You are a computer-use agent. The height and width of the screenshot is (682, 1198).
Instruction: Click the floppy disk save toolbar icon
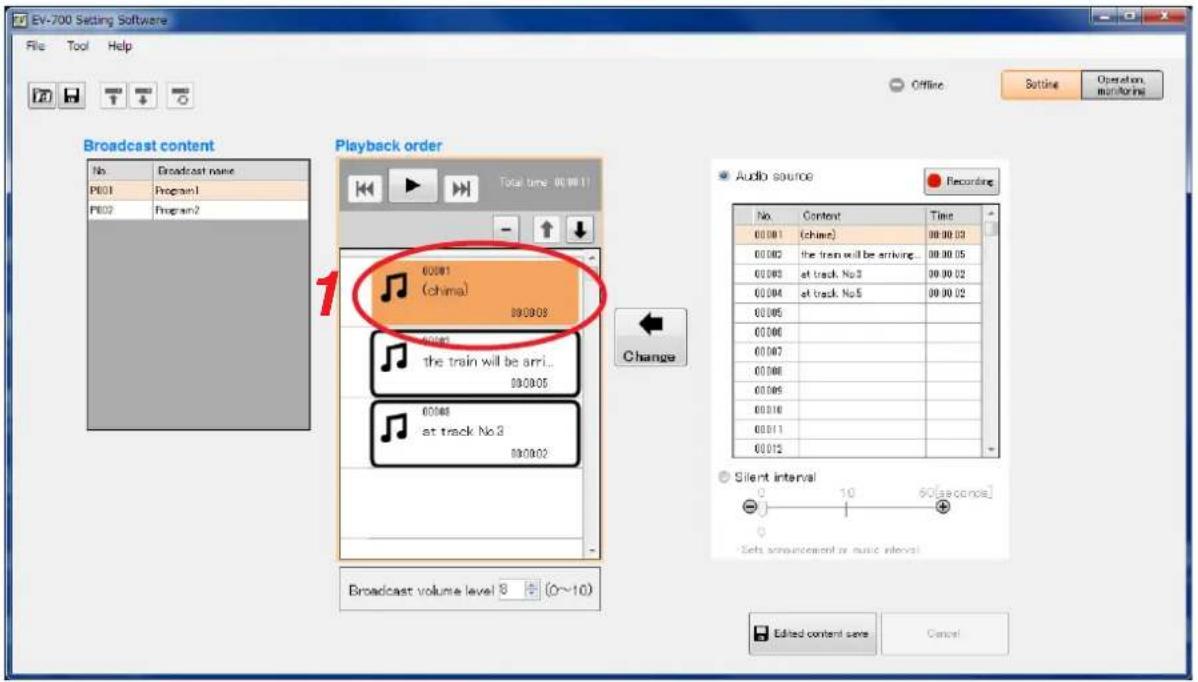72,95
